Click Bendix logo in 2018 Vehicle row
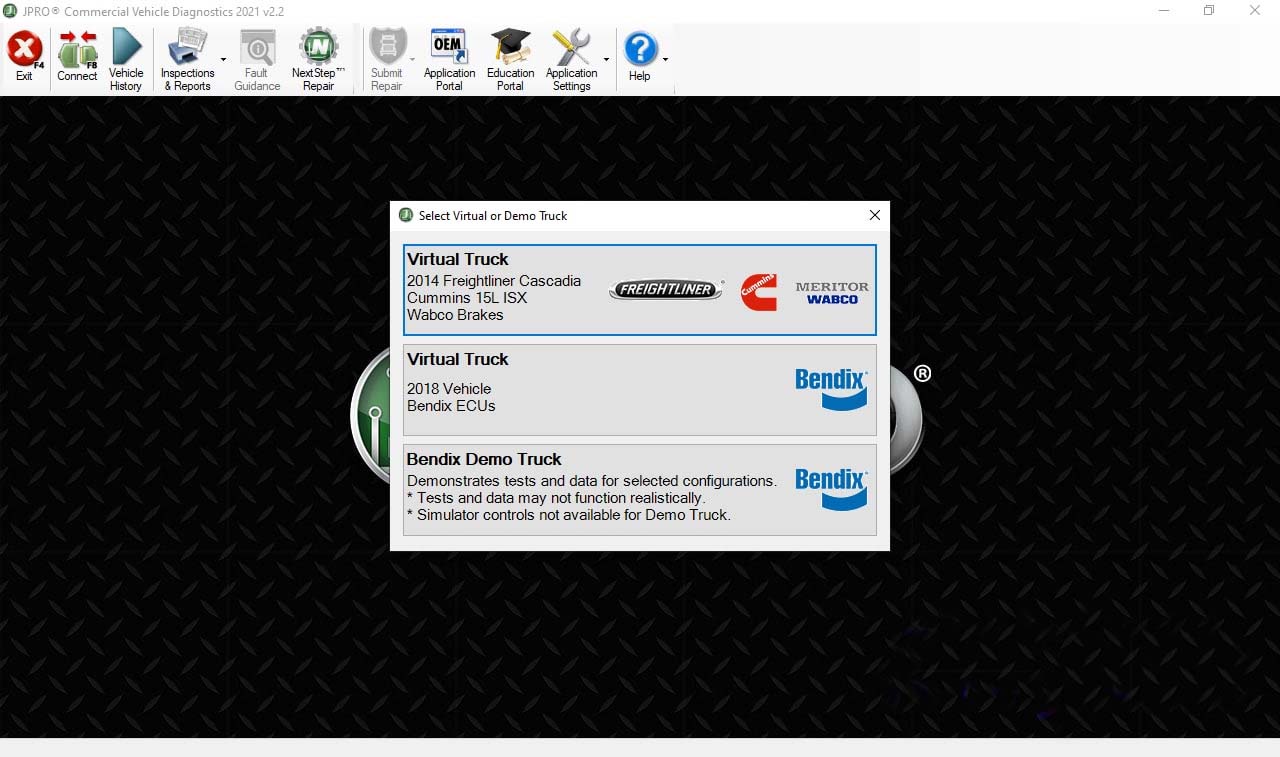 click(x=831, y=389)
